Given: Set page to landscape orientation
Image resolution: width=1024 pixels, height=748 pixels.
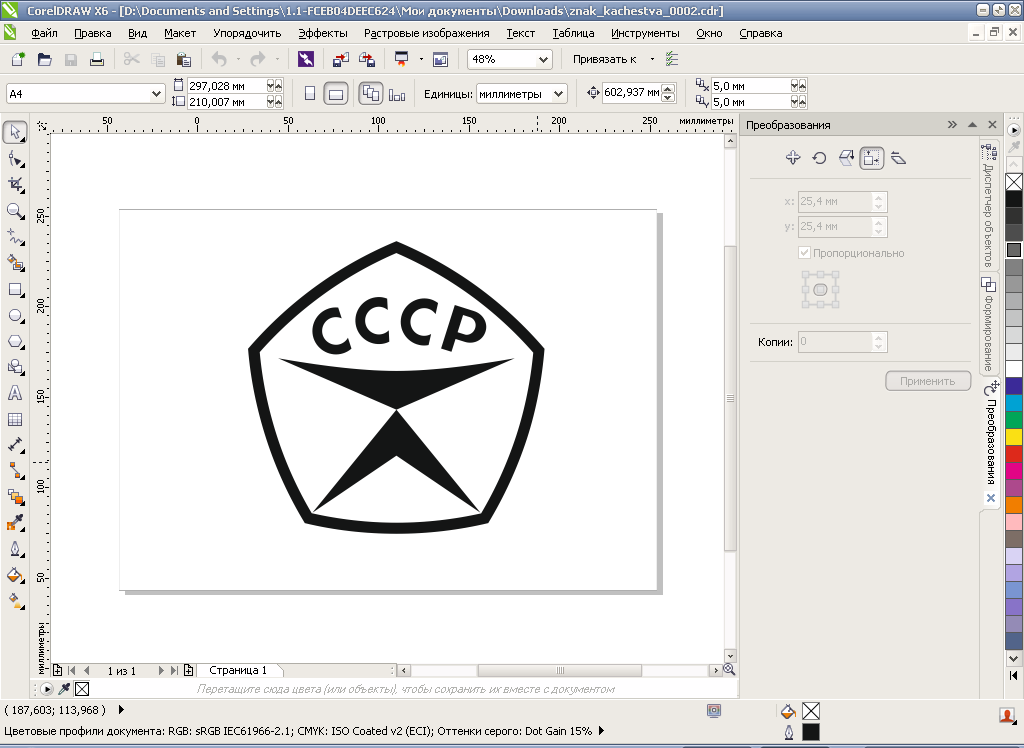Looking at the screenshot, I should 336,93.
